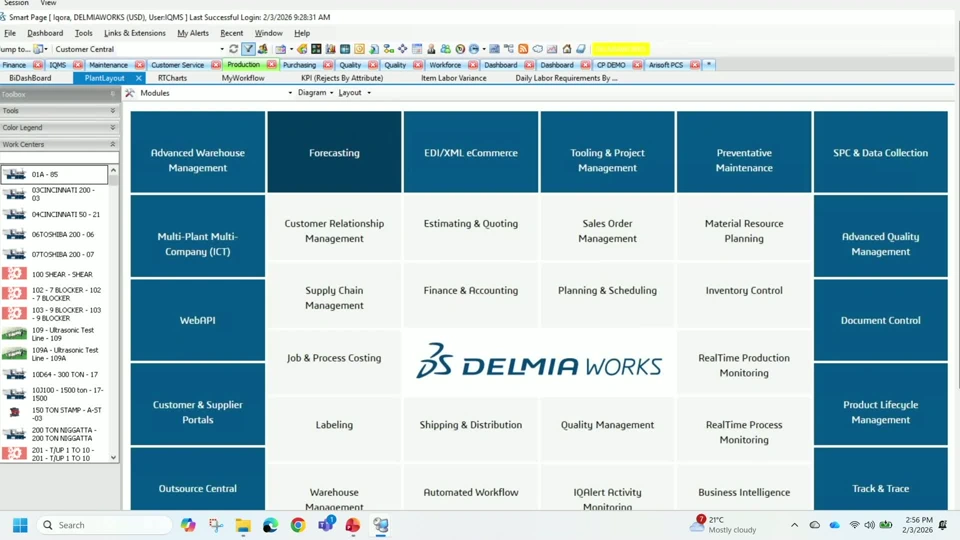Select 150 TON STAMP - A-ST -03

[54, 414]
